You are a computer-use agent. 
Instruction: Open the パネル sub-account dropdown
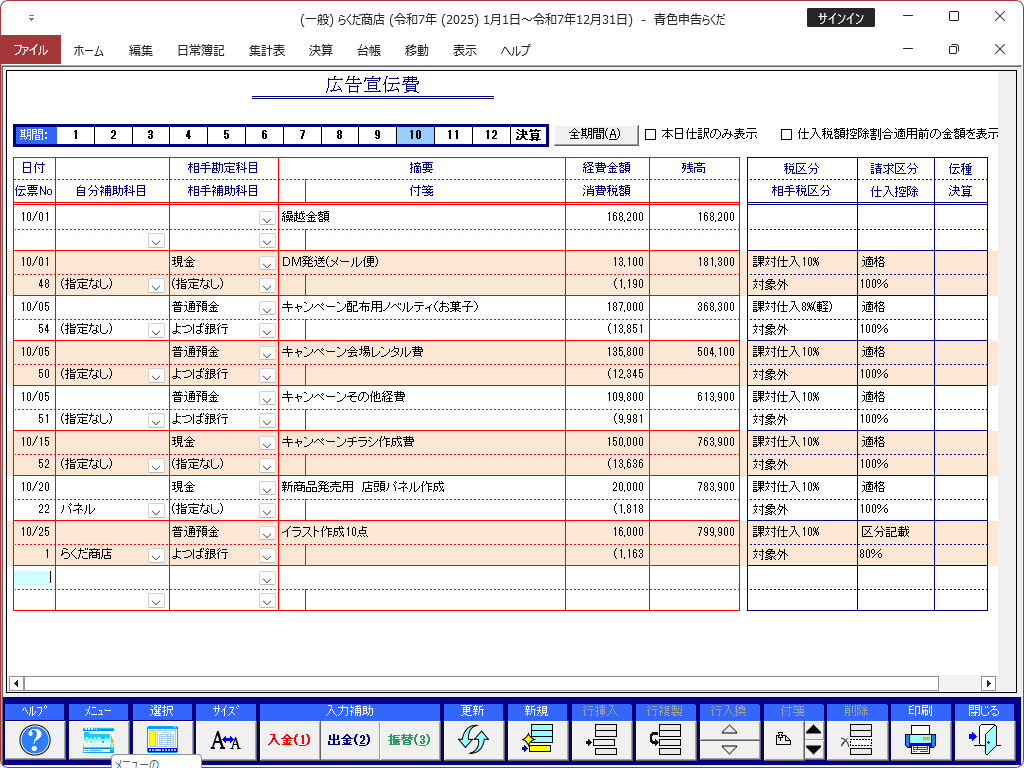click(155, 510)
